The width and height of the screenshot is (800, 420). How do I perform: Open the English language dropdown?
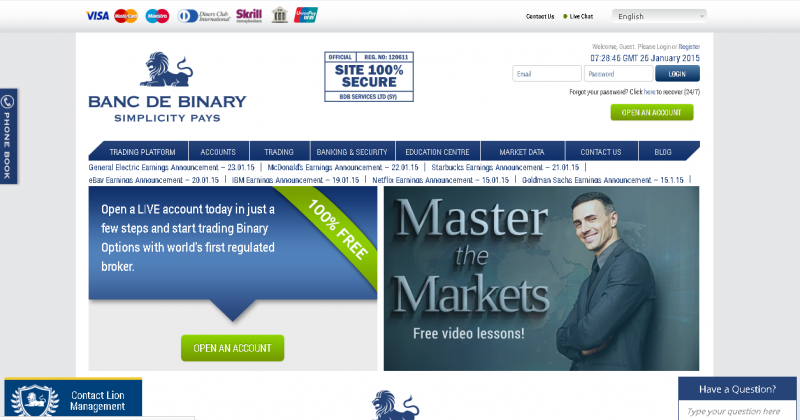coord(659,16)
